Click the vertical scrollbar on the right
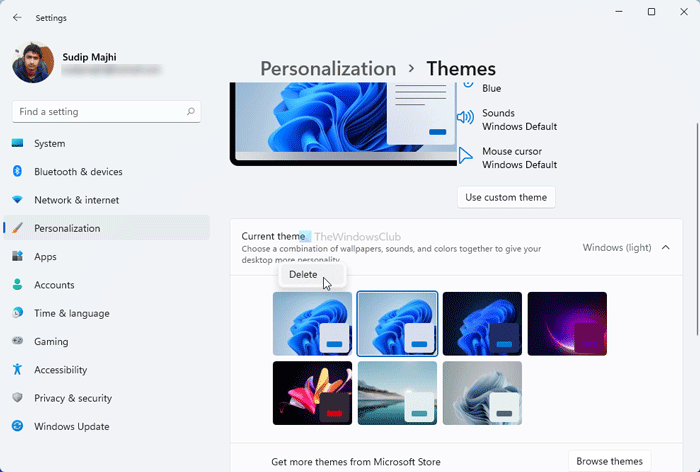The height and width of the screenshot is (472, 700). 697,229
